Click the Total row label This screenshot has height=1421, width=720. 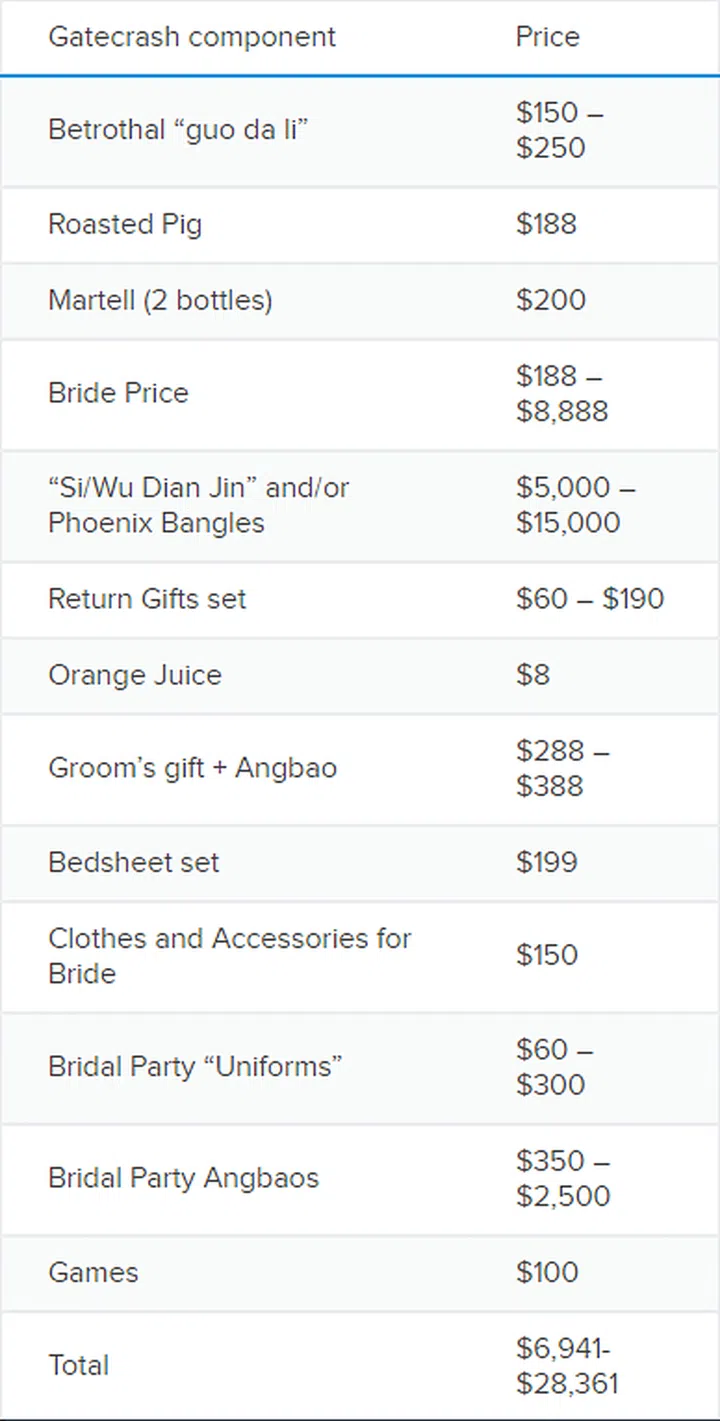click(x=78, y=1365)
